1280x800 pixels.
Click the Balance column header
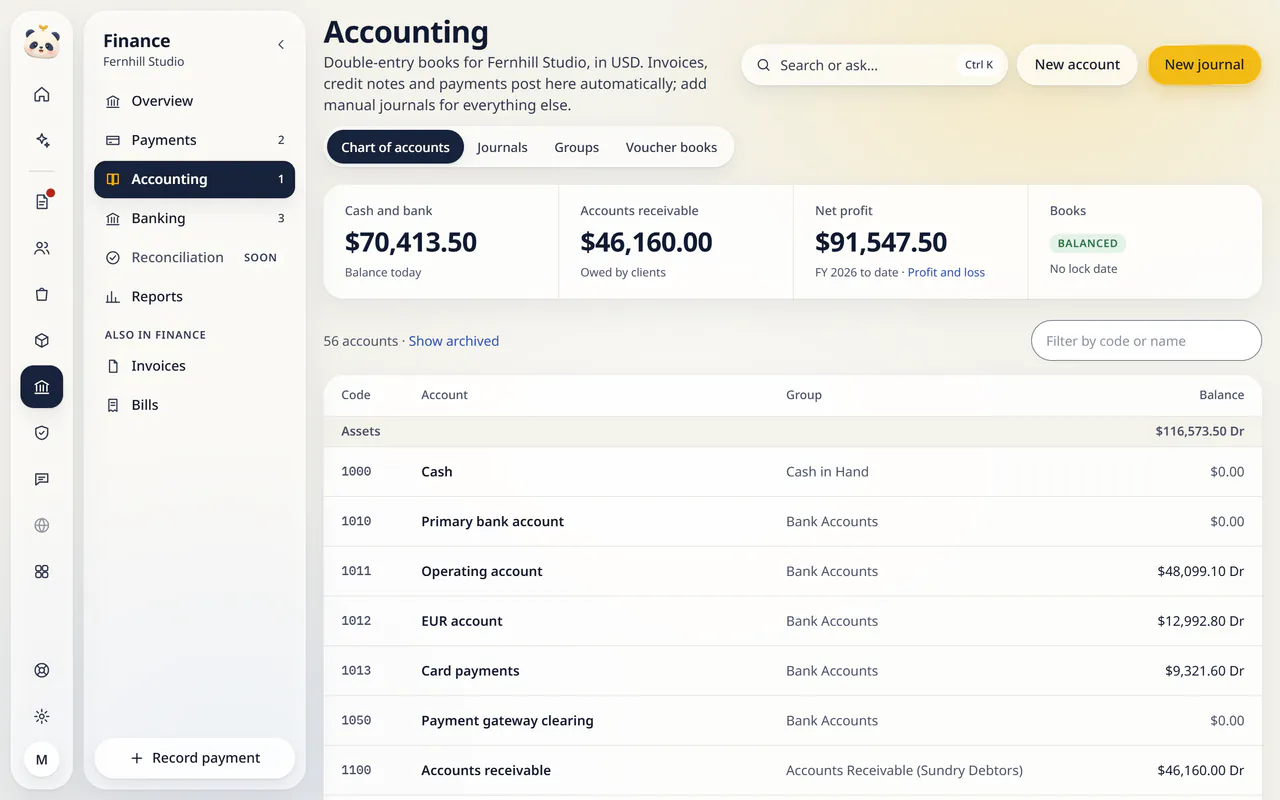[1221, 395]
